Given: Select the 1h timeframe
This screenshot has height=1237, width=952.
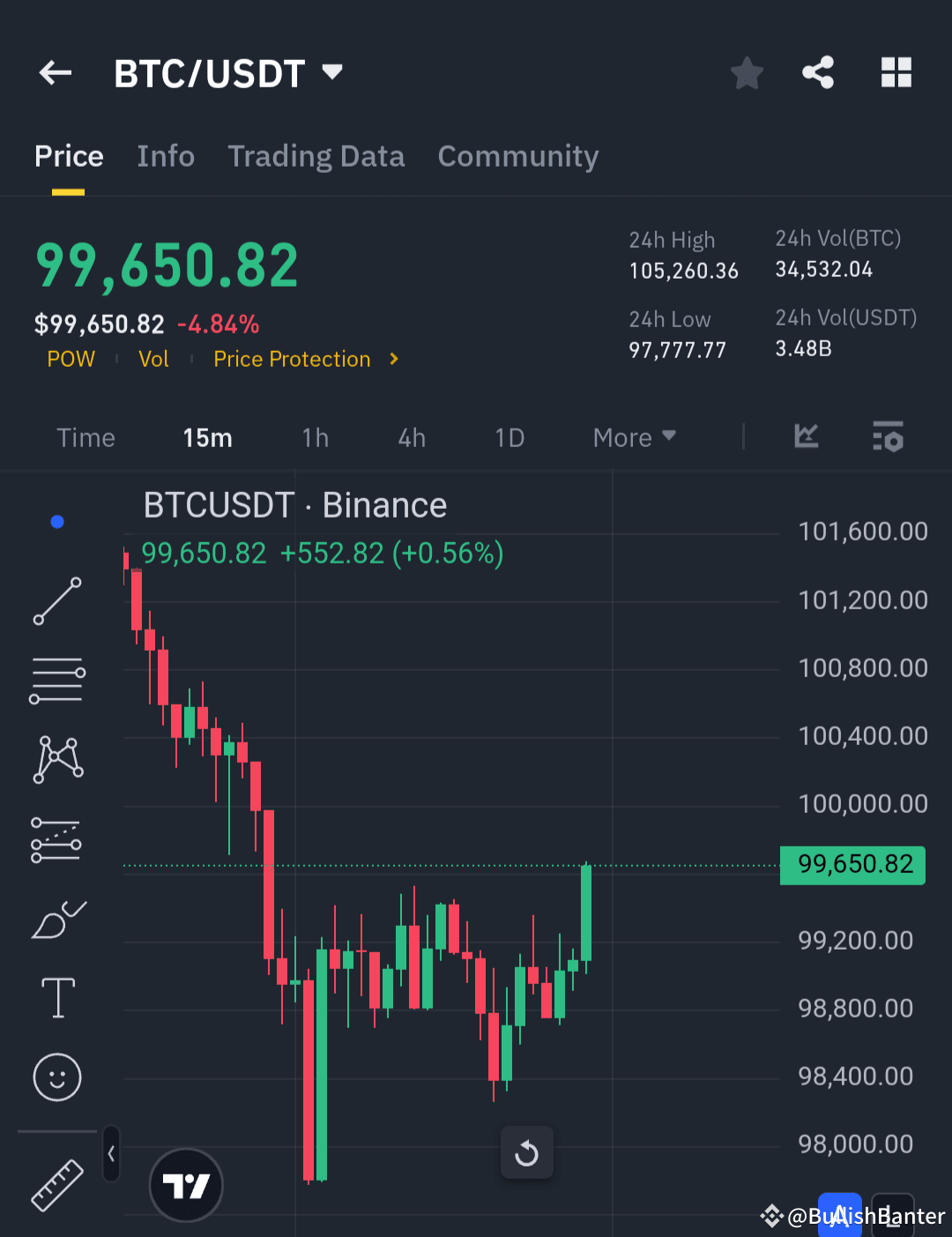Looking at the screenshot, I should [315, 436].
